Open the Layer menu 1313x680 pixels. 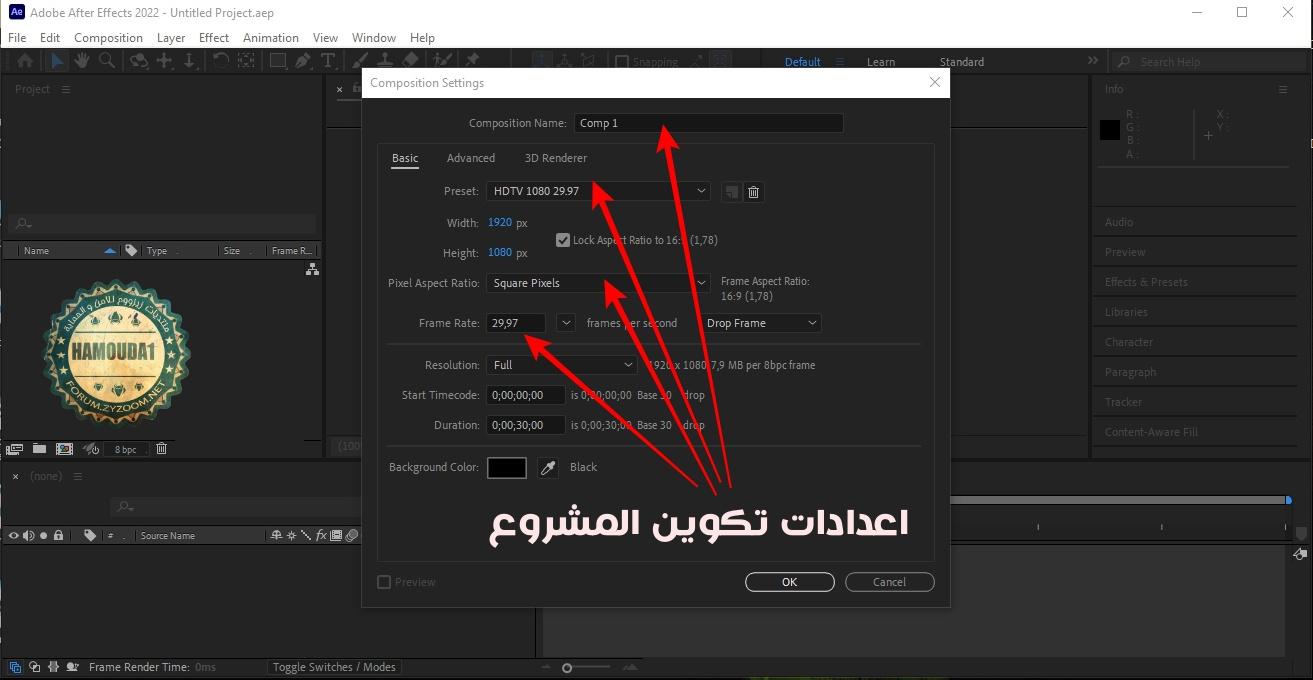pyautogui.click(x=171, y=37)
